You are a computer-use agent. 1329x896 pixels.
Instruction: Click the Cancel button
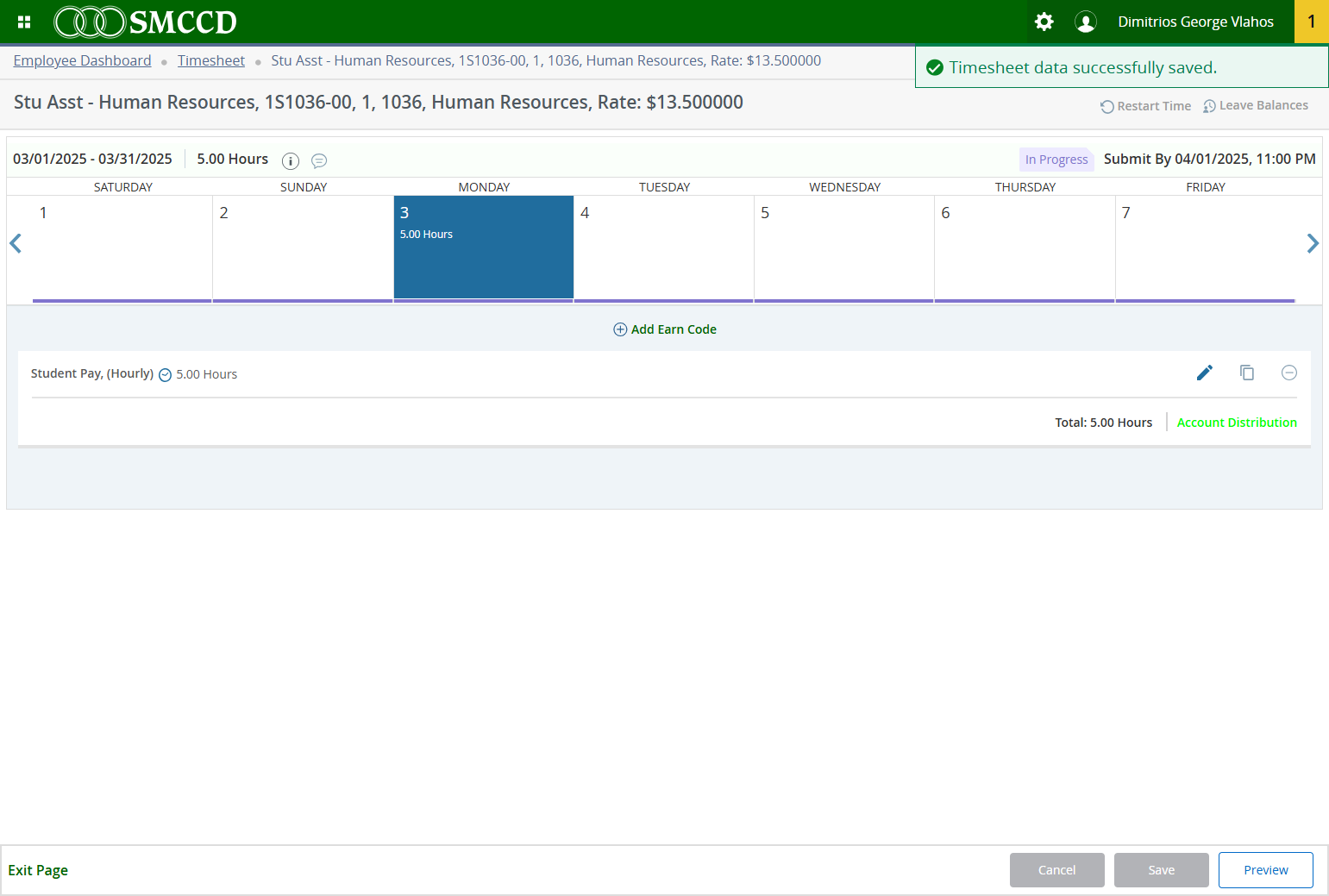(1057, 870)
